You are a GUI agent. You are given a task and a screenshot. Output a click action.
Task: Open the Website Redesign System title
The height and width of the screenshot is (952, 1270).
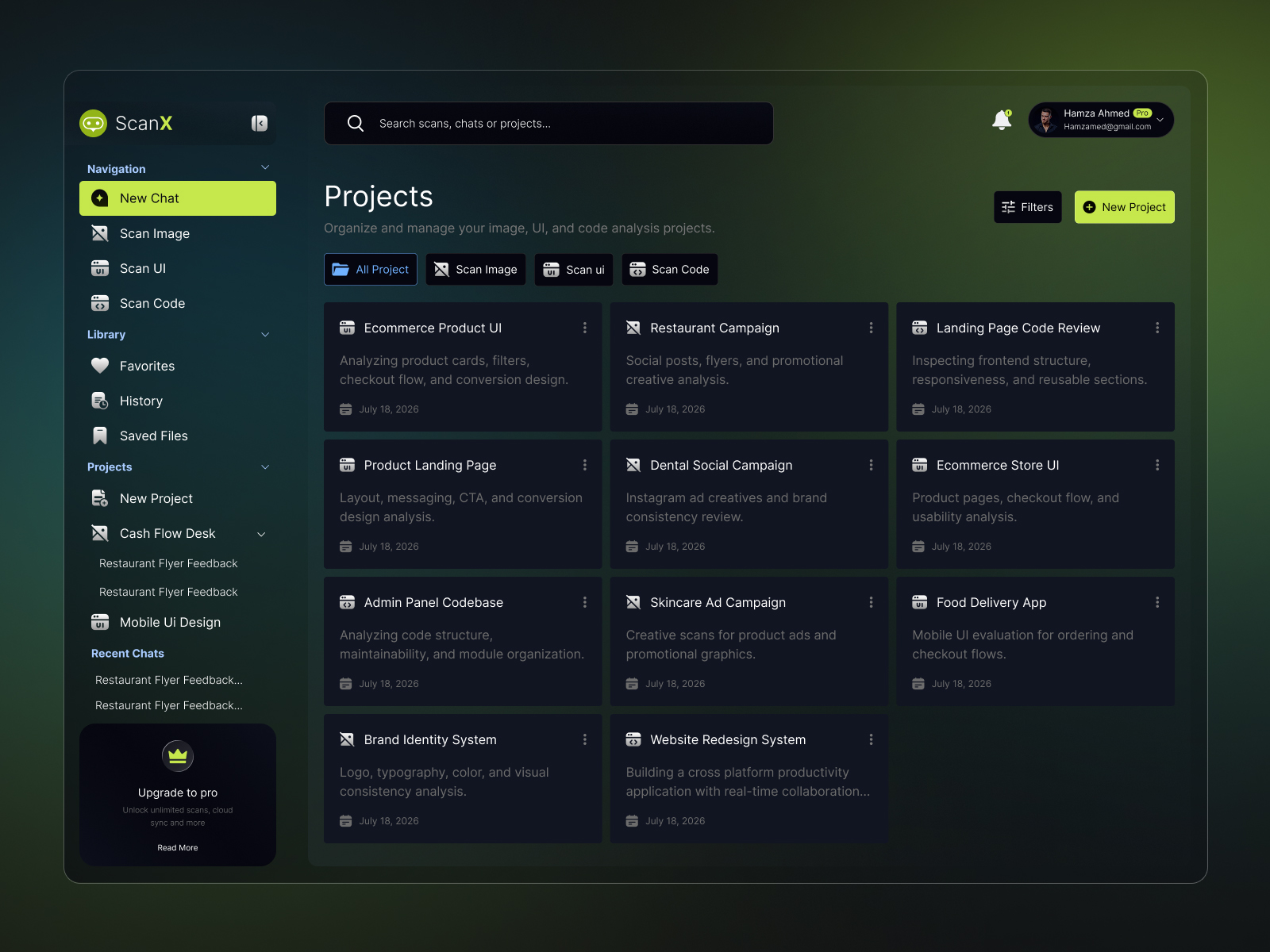[x=728, y=739]
